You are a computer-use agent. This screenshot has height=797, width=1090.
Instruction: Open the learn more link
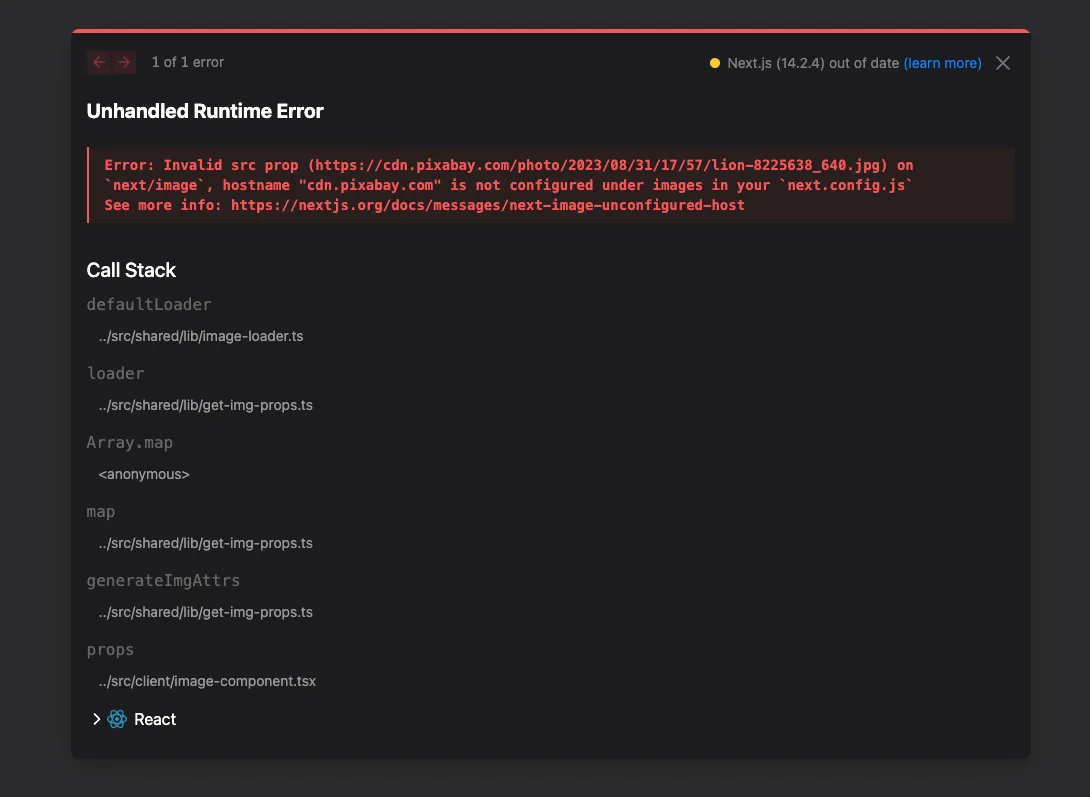pyautogui.click(x=943, y=63)
